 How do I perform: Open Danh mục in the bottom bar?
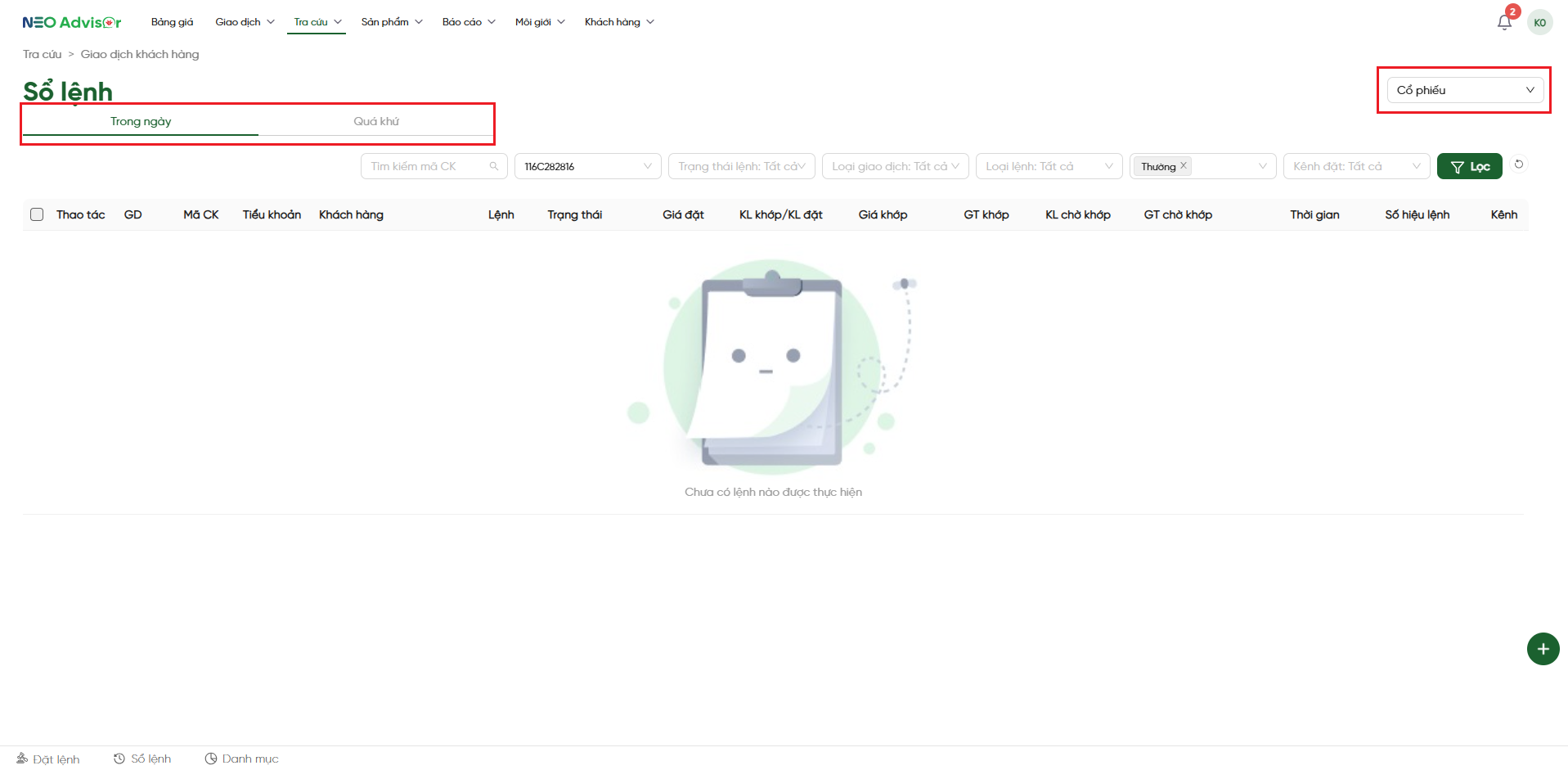(241, 759)
